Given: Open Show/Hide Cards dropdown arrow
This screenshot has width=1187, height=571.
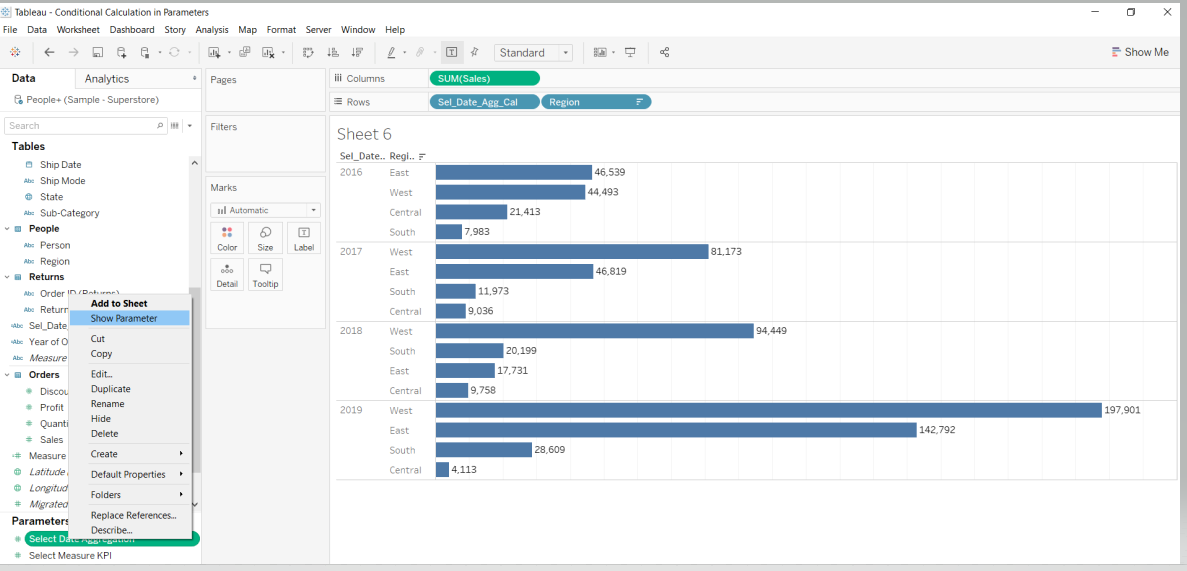Looking at the screenshot, I should 613,52.
